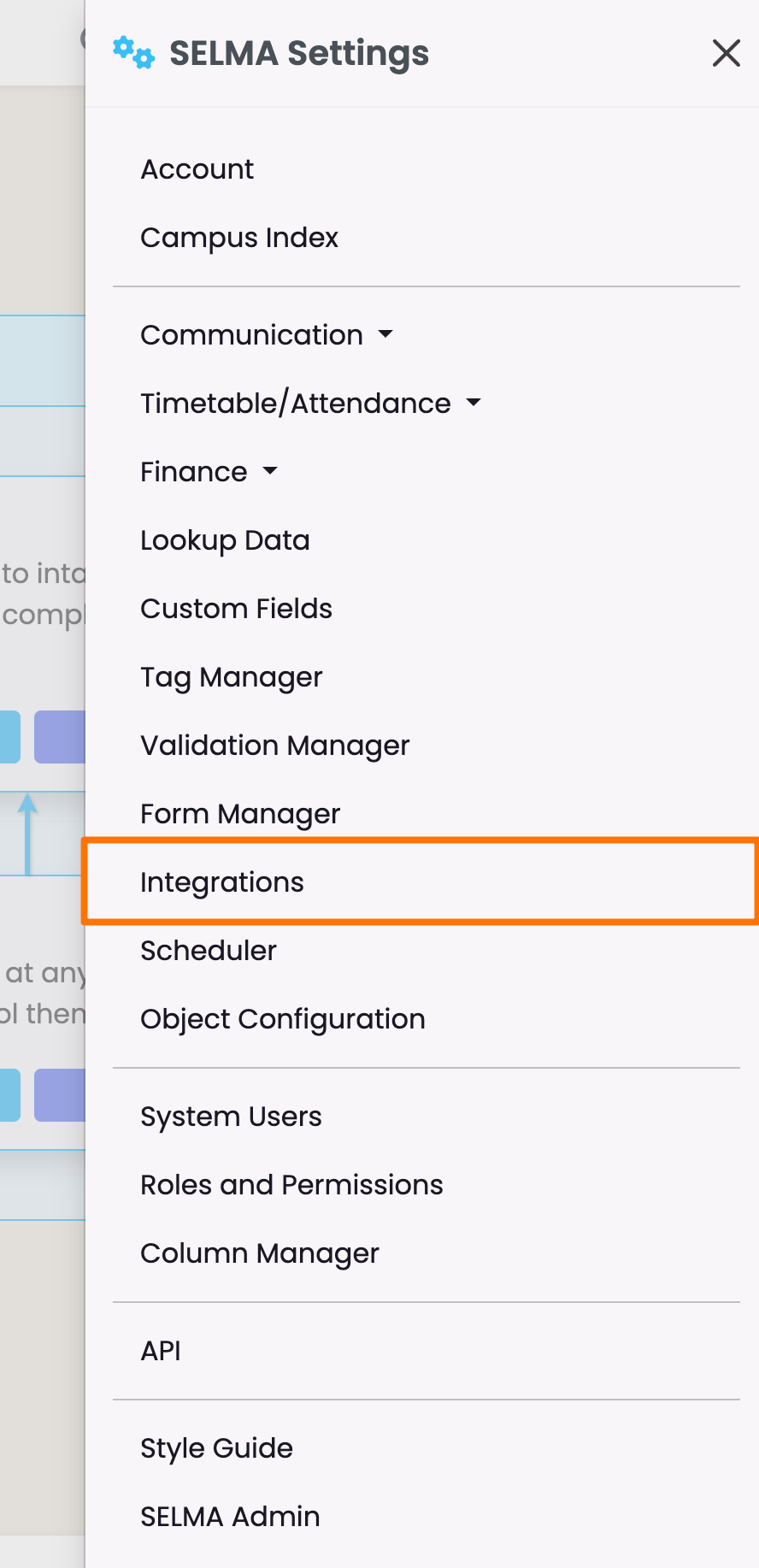Open the Scheduler settings
The image size is (759, 1568).
coord(209,951)
